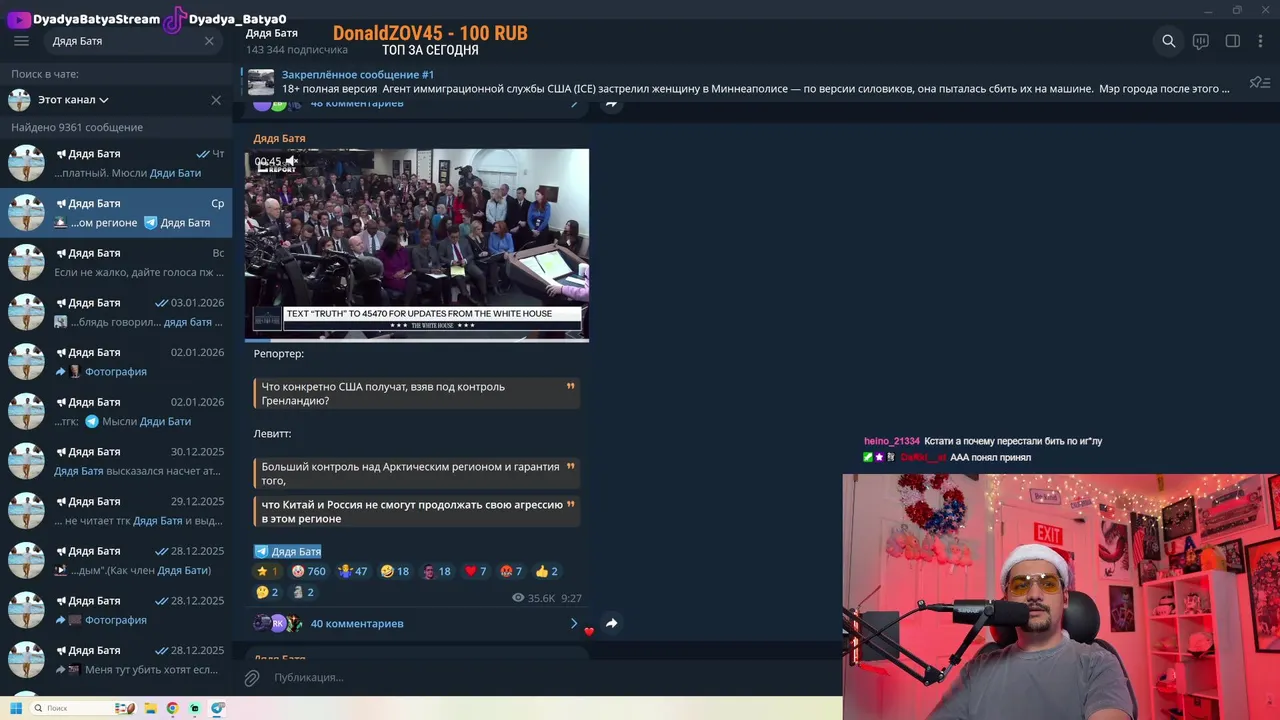Open 40 комментариев comment thread

pyautogui.click(x=357, y=623)
